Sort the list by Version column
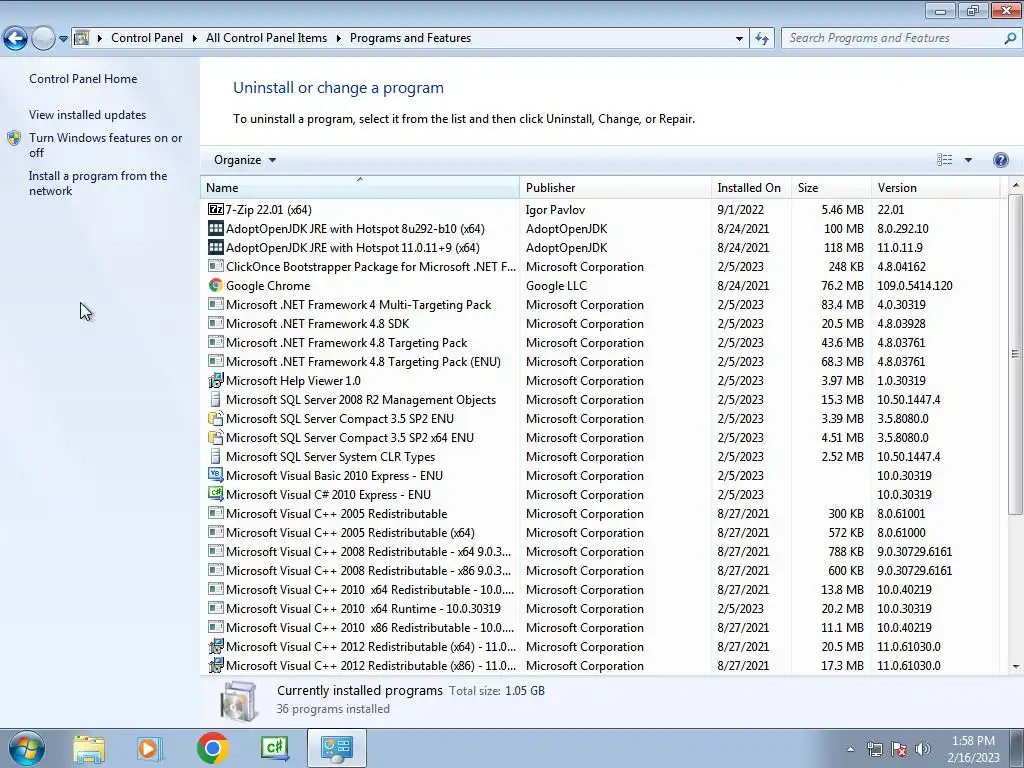This screenshot has height=768, width=1024. tap(935, 187)
